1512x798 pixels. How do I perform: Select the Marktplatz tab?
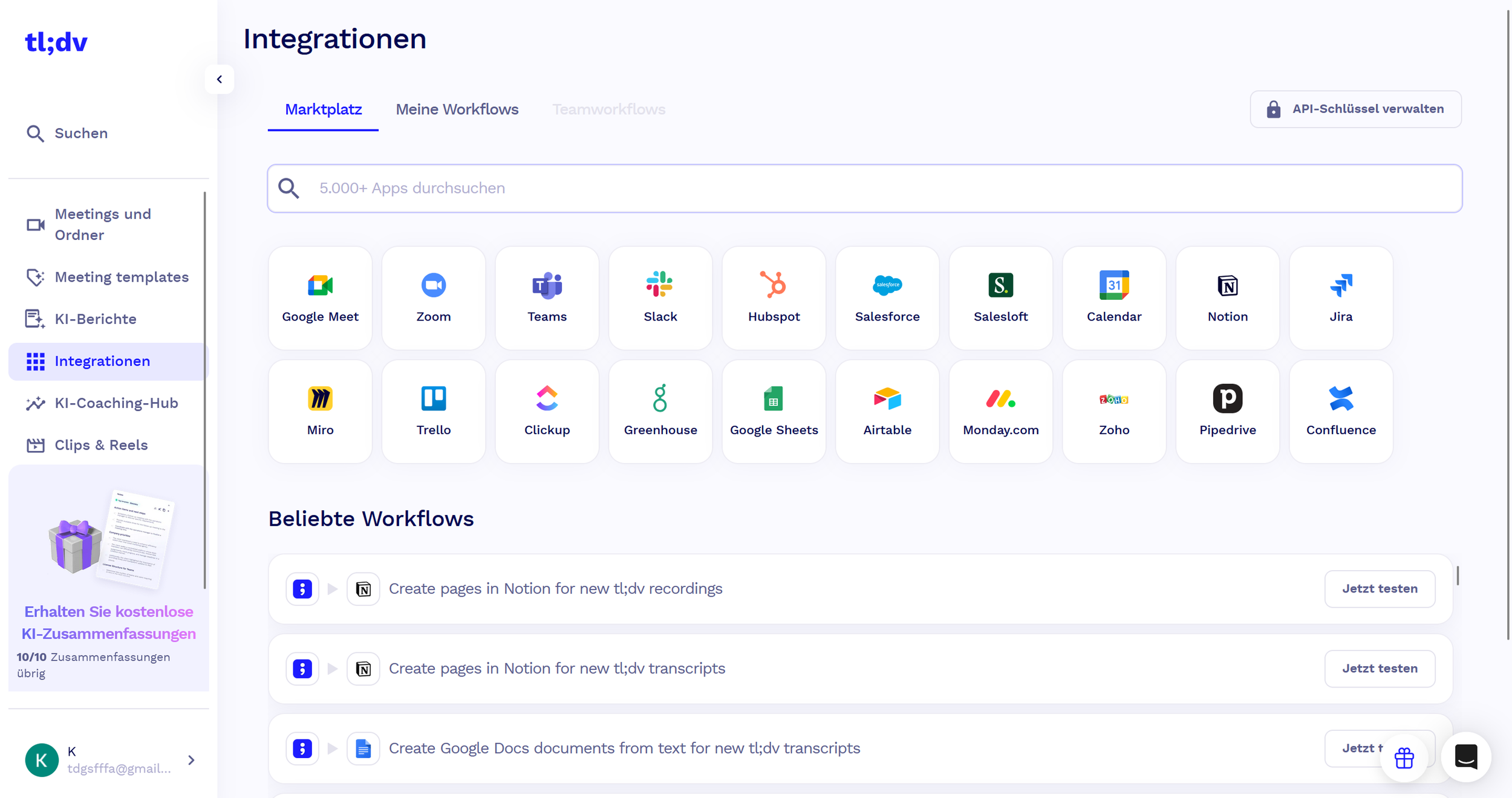[323, 109]
